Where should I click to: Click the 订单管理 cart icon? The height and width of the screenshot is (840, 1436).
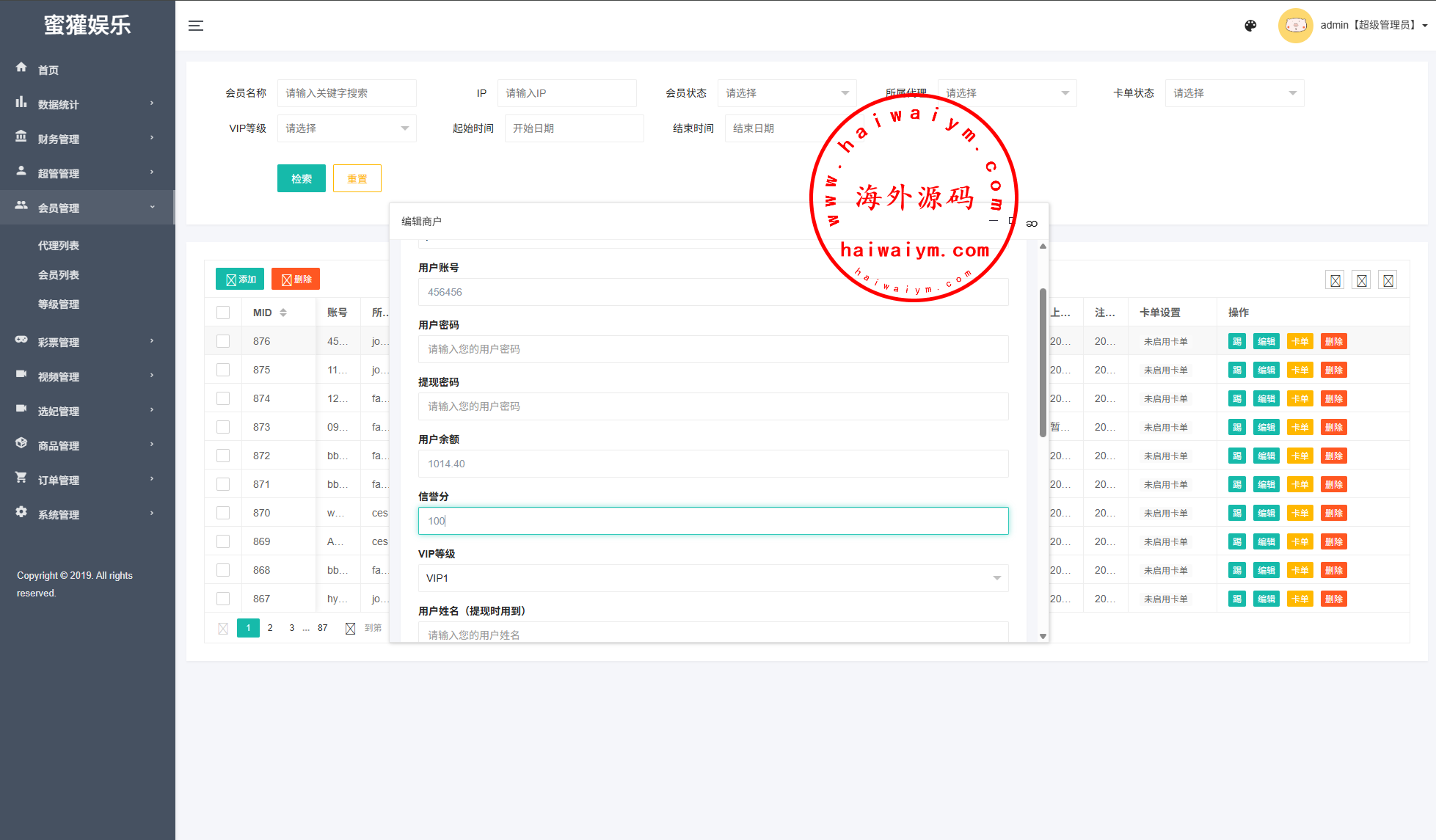pyautogui.click(x=21, y=478)
